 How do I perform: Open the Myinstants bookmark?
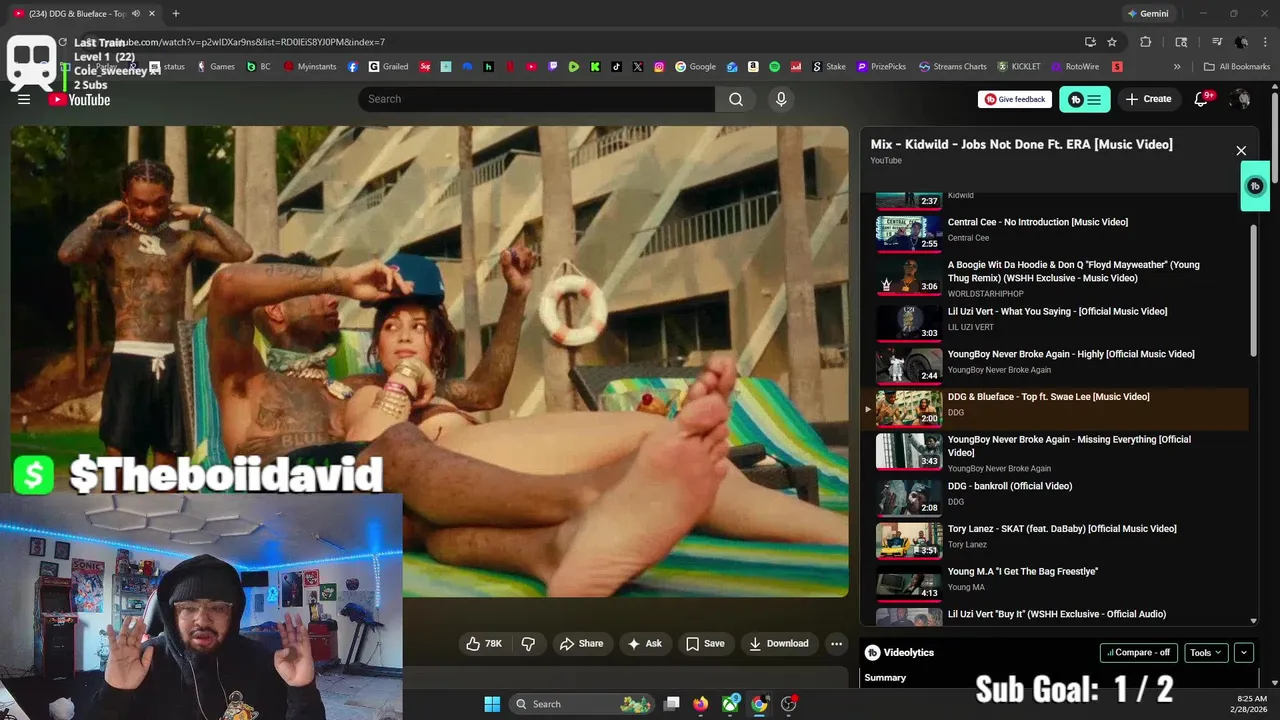310,67
